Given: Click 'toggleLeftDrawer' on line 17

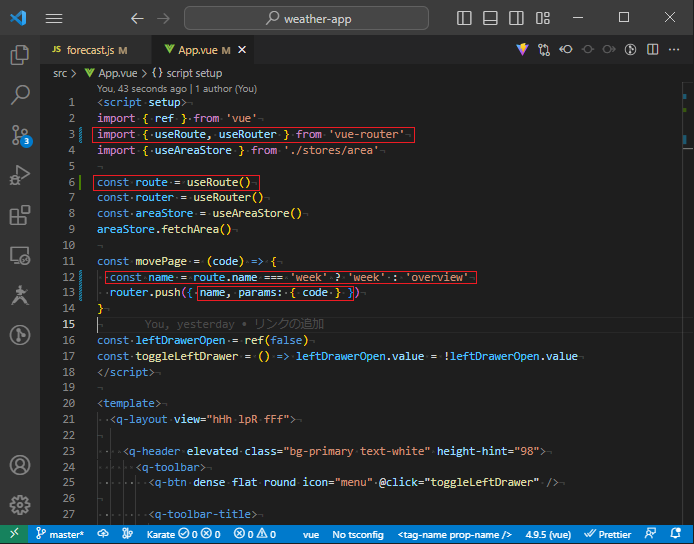Looking at the screenshot, I should [x=187, y=356].
